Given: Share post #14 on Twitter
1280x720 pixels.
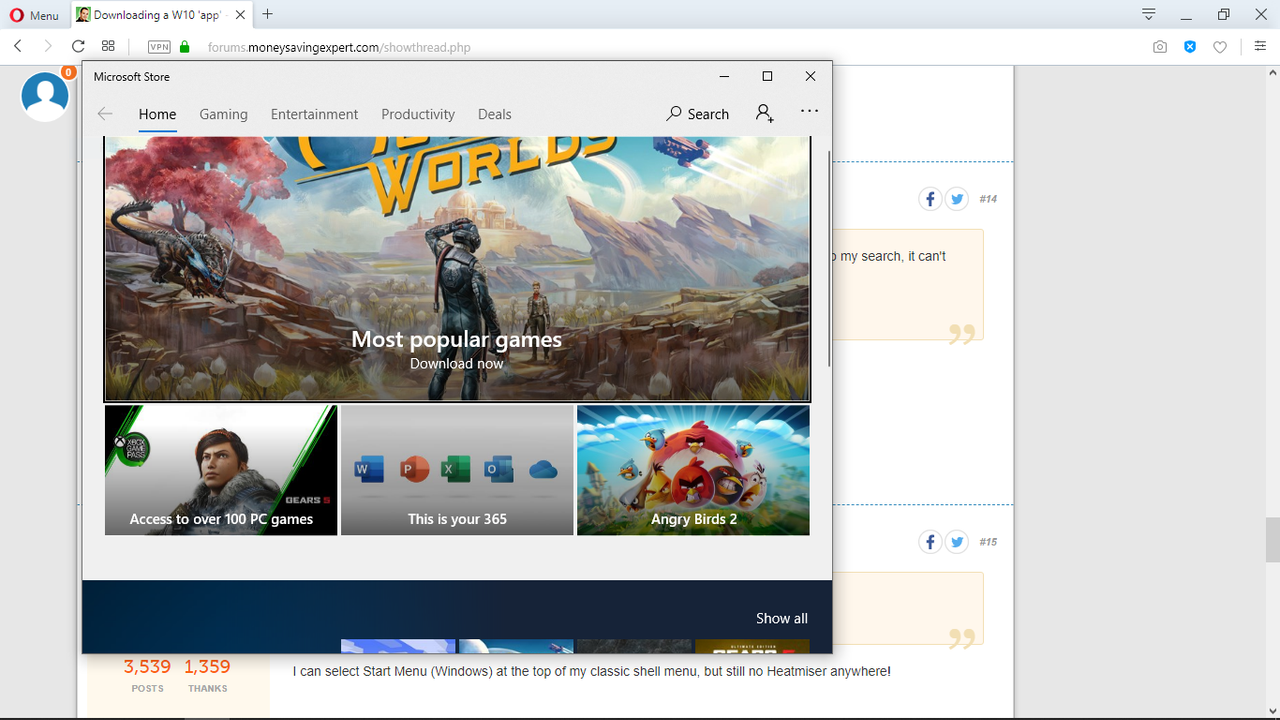Looking at the screenshot, I should (x=957, y=199).
